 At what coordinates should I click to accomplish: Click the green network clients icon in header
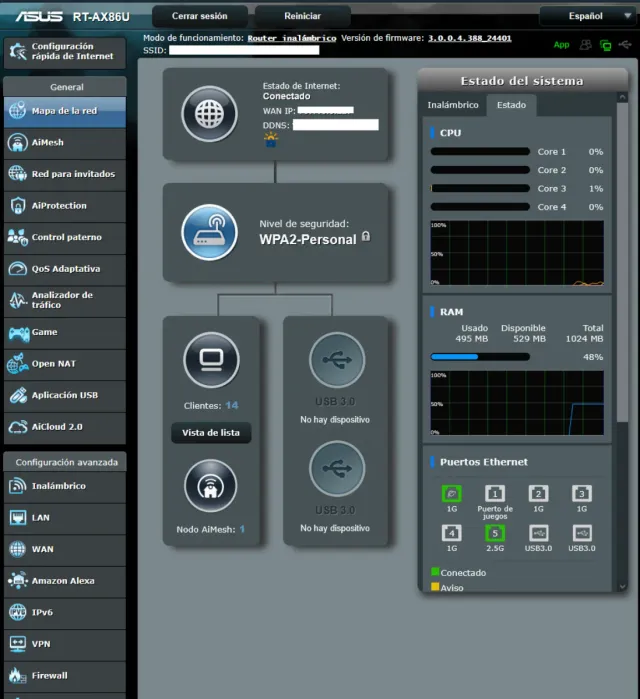coord(606,45)
